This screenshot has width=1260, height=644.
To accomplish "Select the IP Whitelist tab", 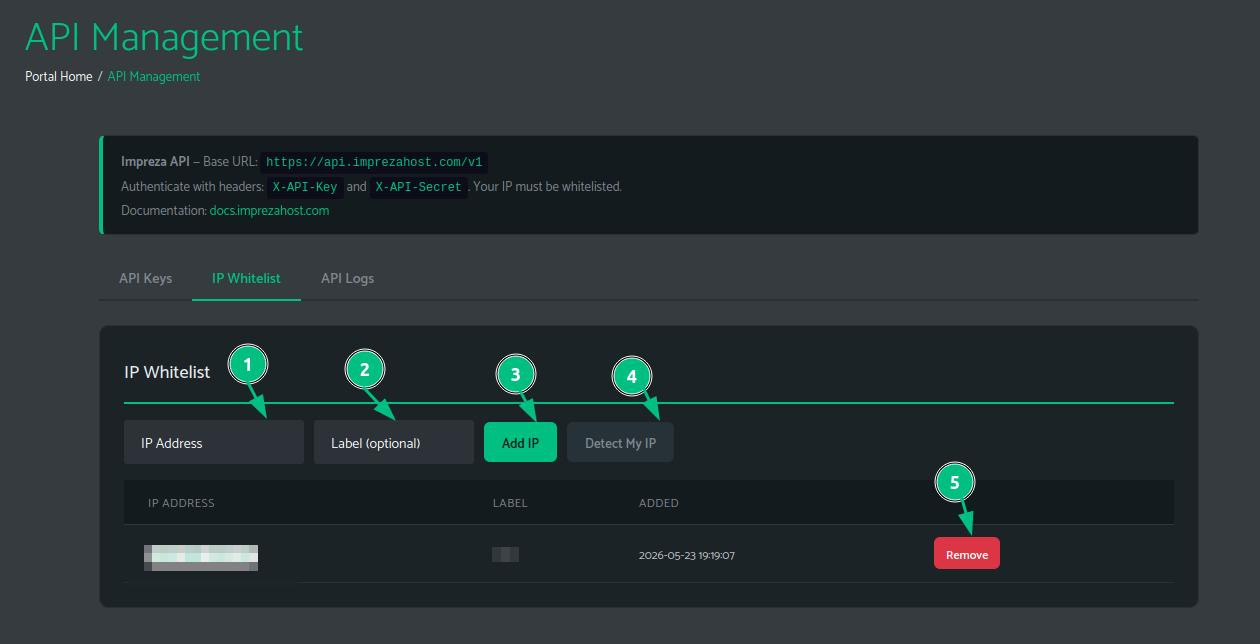I will [246, 278].
